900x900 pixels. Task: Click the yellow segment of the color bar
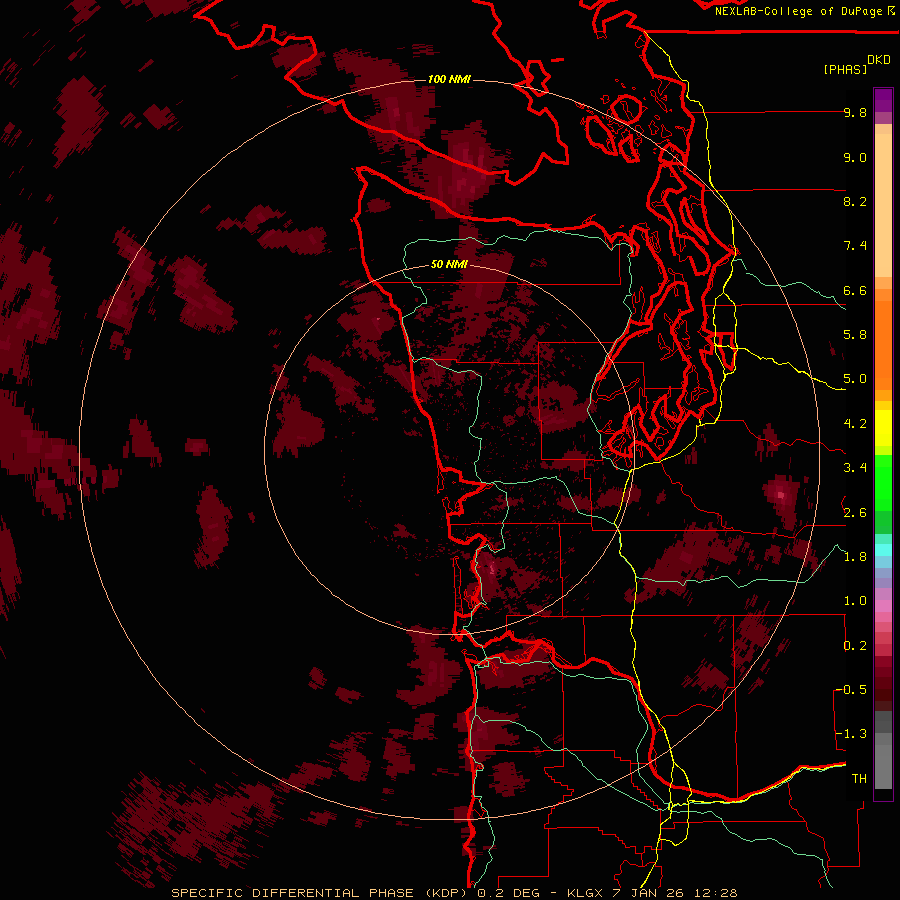click(x=883, y=428)
